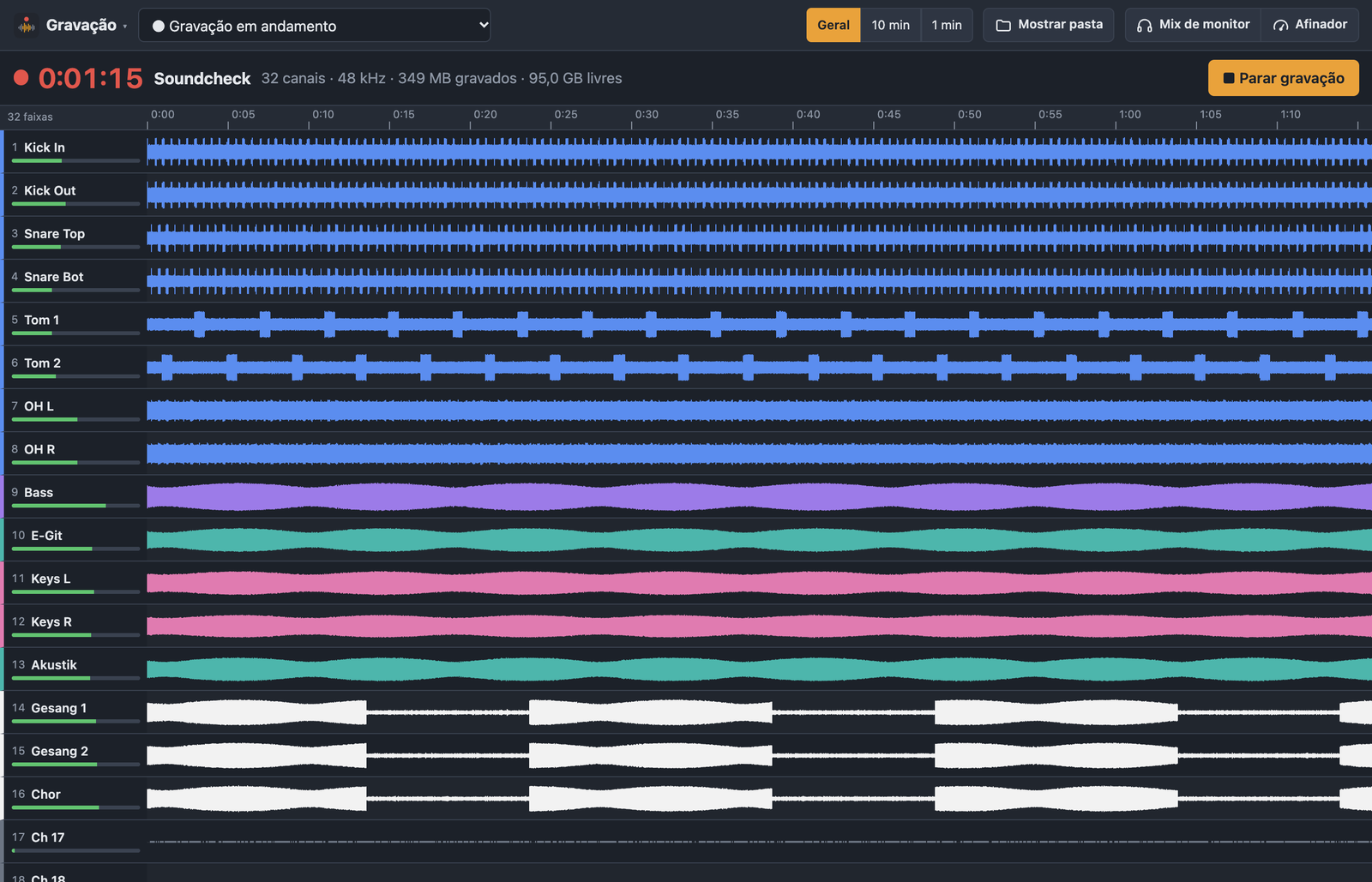1372x882 pixels.
Task: Open the Gravação menu dropdown arrow
Action: point(125,27)
